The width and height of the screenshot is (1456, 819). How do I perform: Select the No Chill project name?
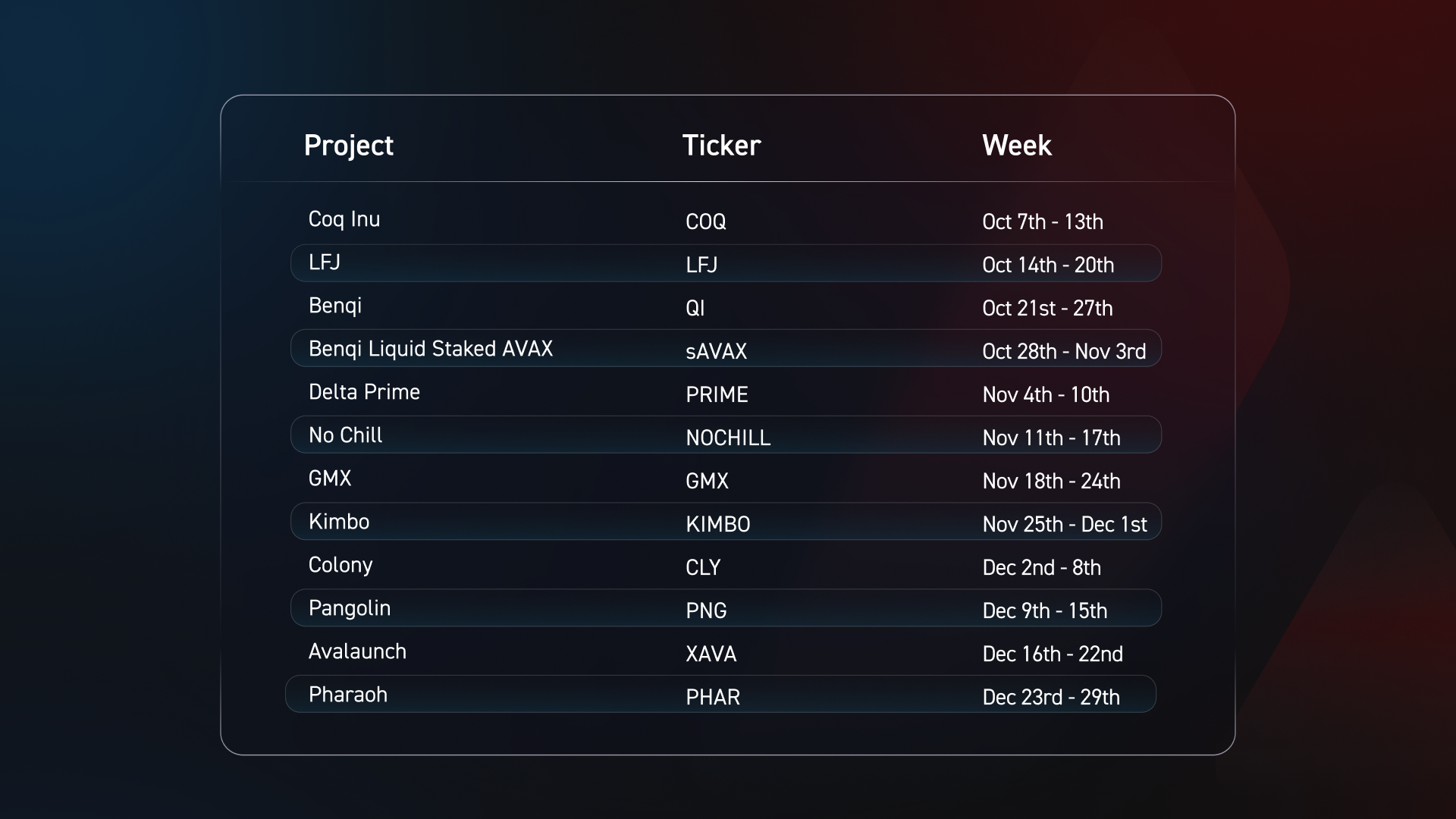pos(345,435)
